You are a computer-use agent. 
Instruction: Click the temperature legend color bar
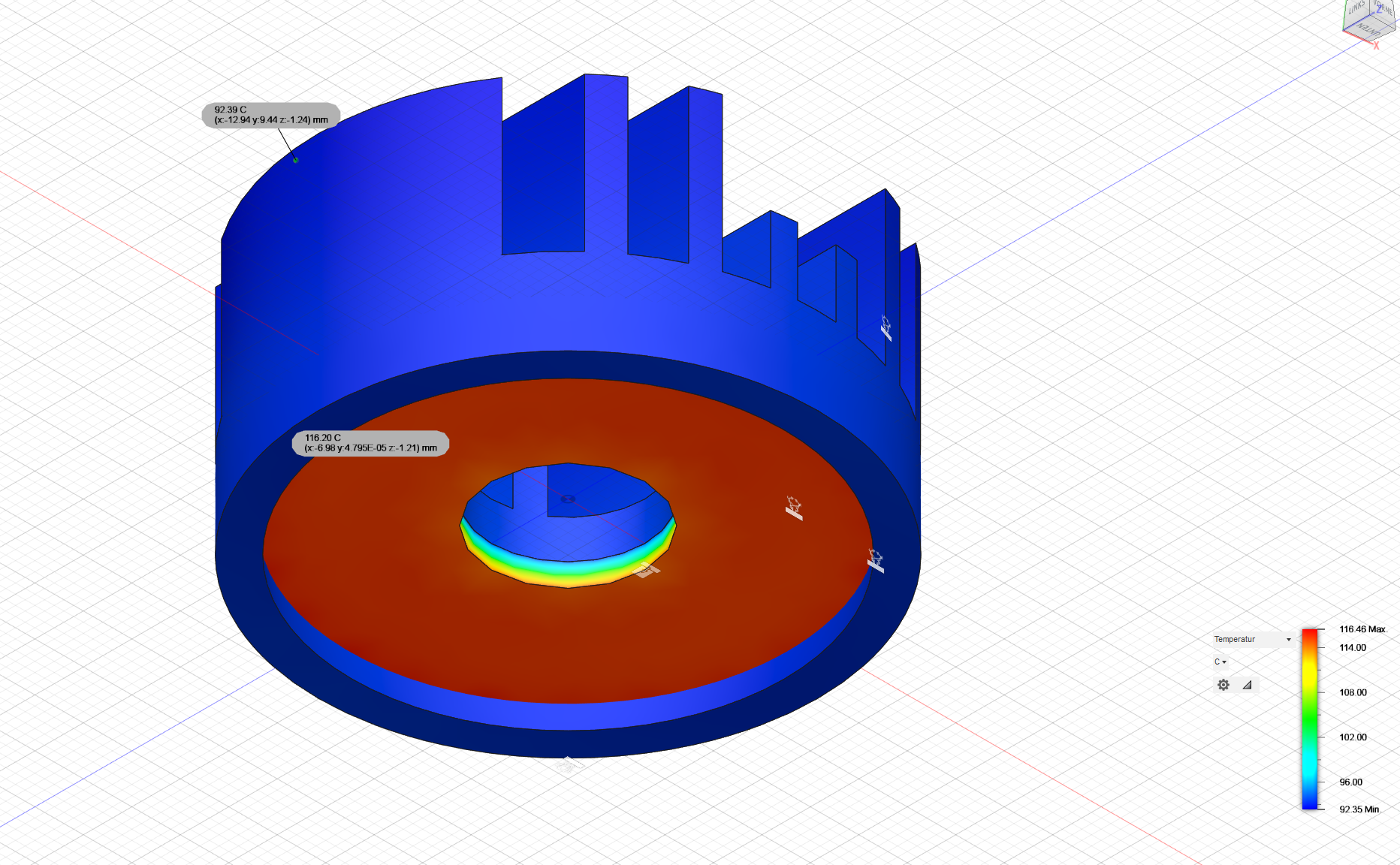1309,719
